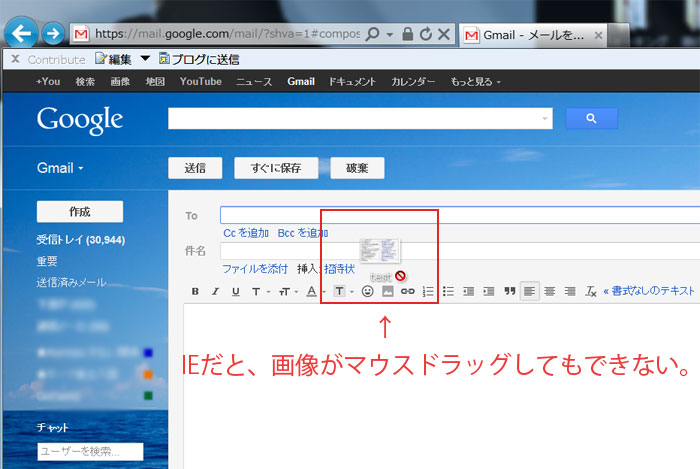Stop loading with address bar X icon
The height and width of the screenshot is (469, 700).
point(443,34)
